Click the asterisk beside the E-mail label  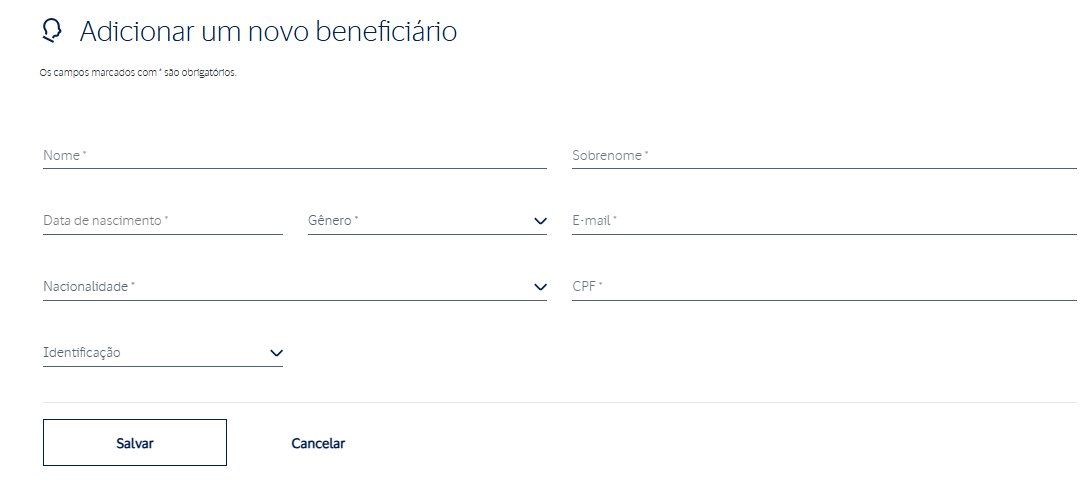pos(615,219)
